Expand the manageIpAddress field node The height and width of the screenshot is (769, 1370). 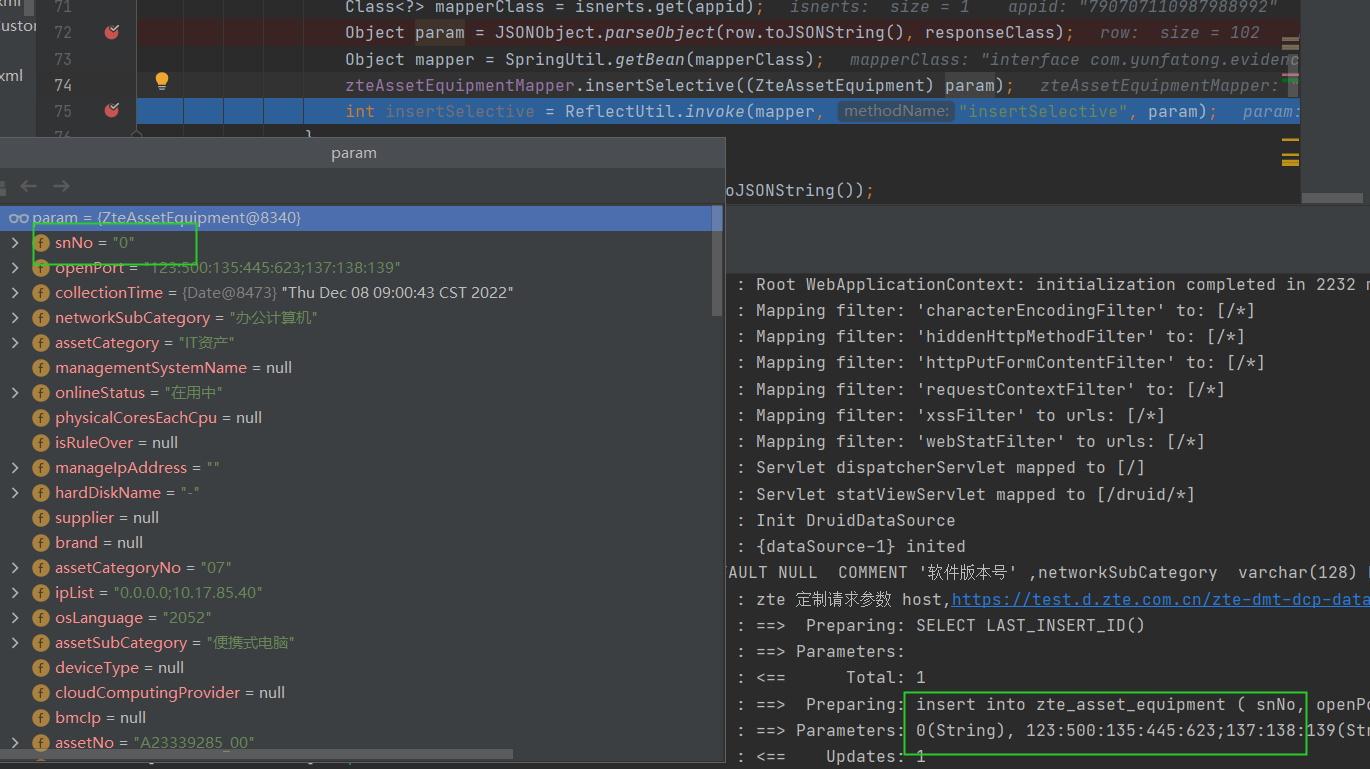coord(14,468)
